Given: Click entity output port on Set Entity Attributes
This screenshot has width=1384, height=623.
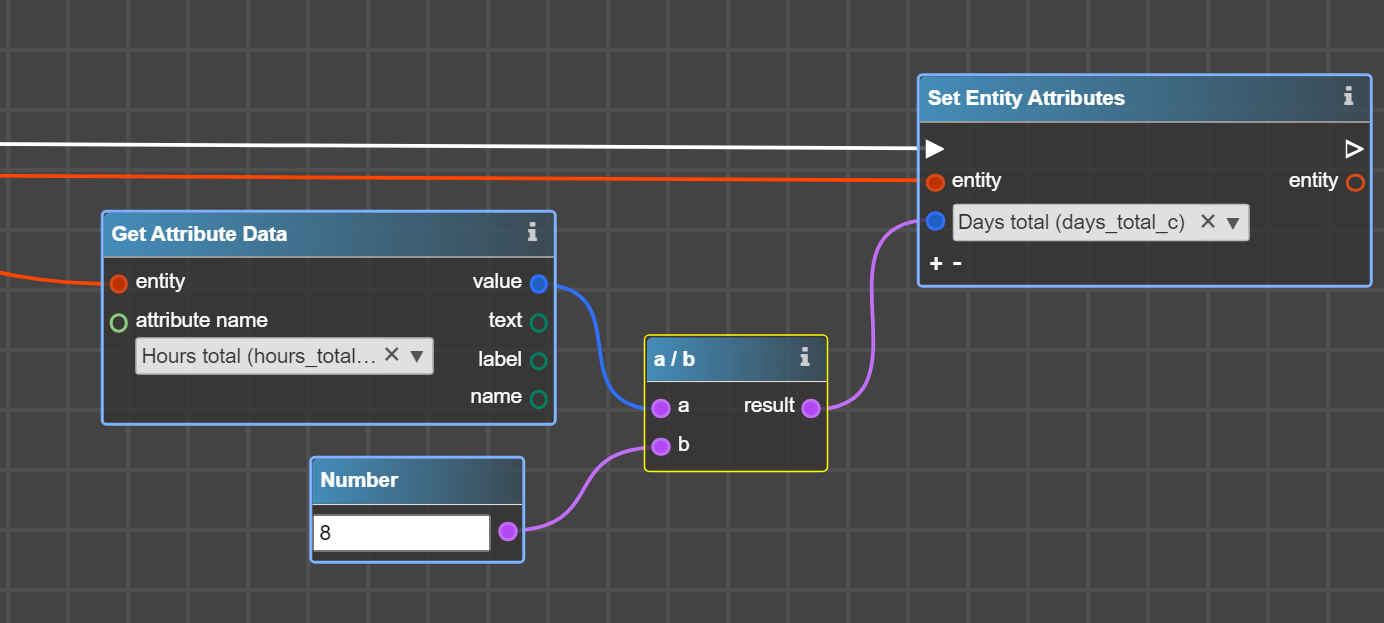Looking at the screenshot, I should 1355,183.
